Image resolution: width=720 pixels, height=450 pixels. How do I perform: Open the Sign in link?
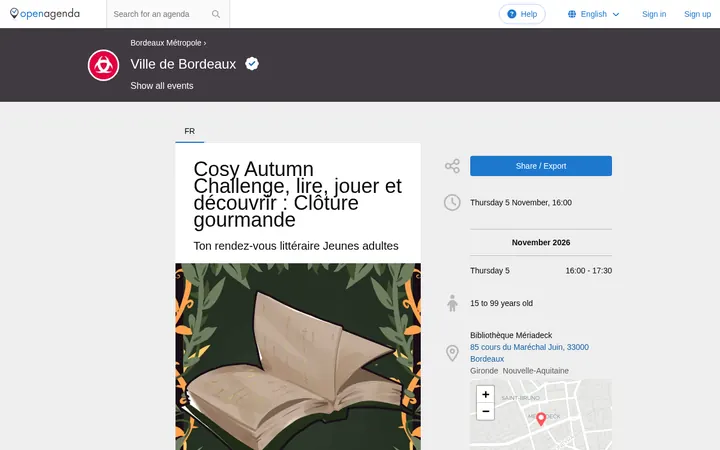coord(654,14)
